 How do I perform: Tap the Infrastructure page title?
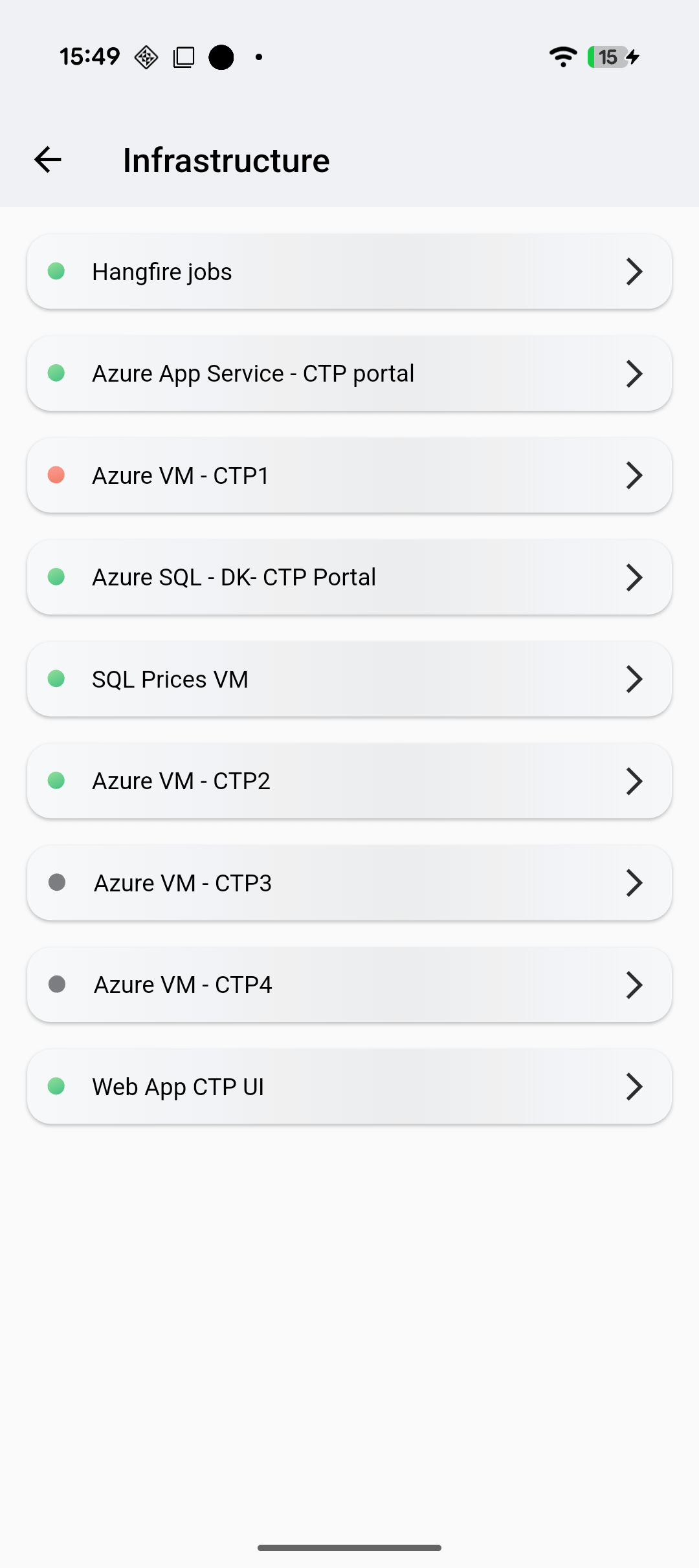[x=226, y=160]
